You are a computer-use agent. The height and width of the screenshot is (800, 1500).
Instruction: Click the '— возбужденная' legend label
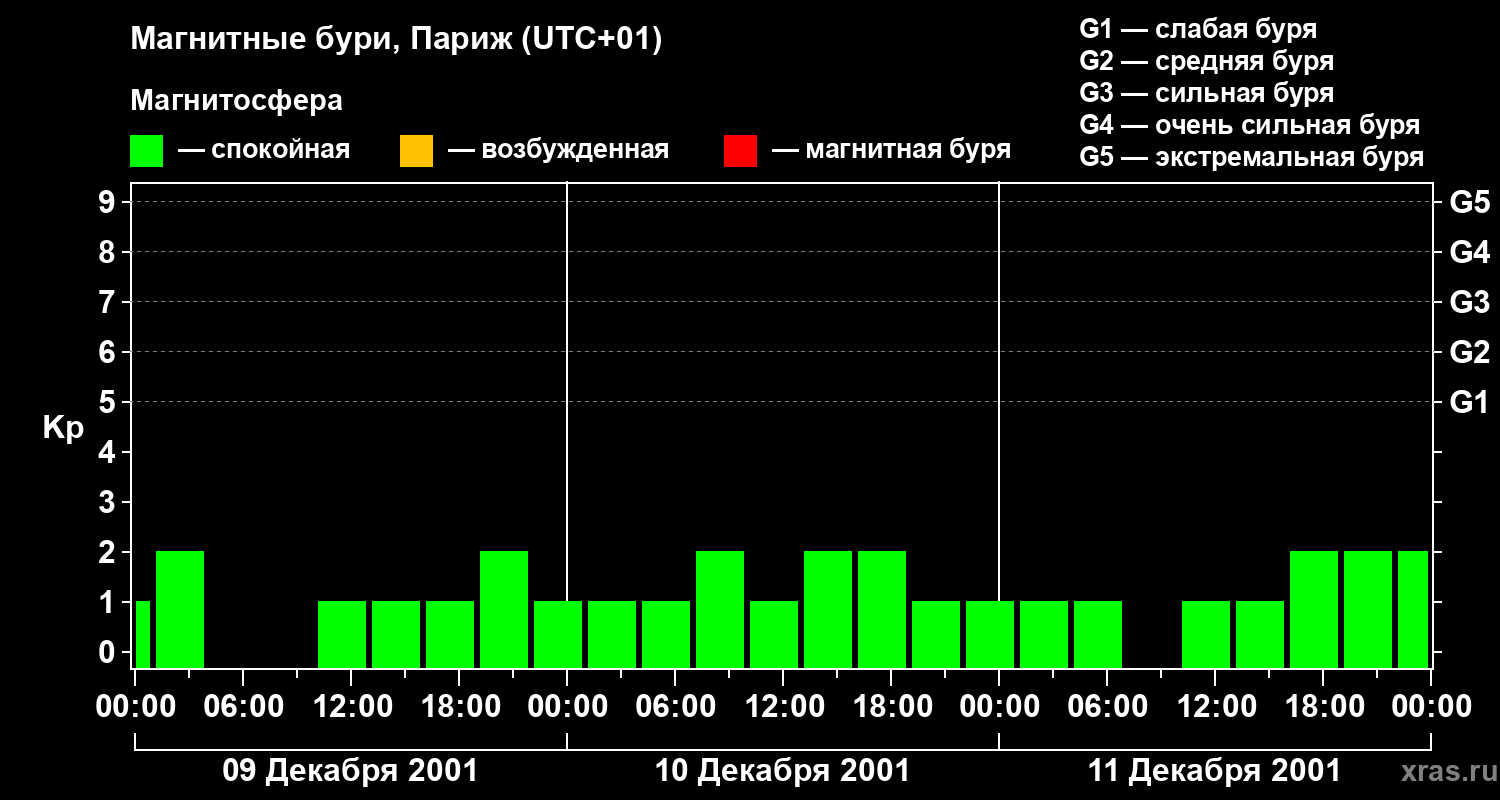(558, 150)
